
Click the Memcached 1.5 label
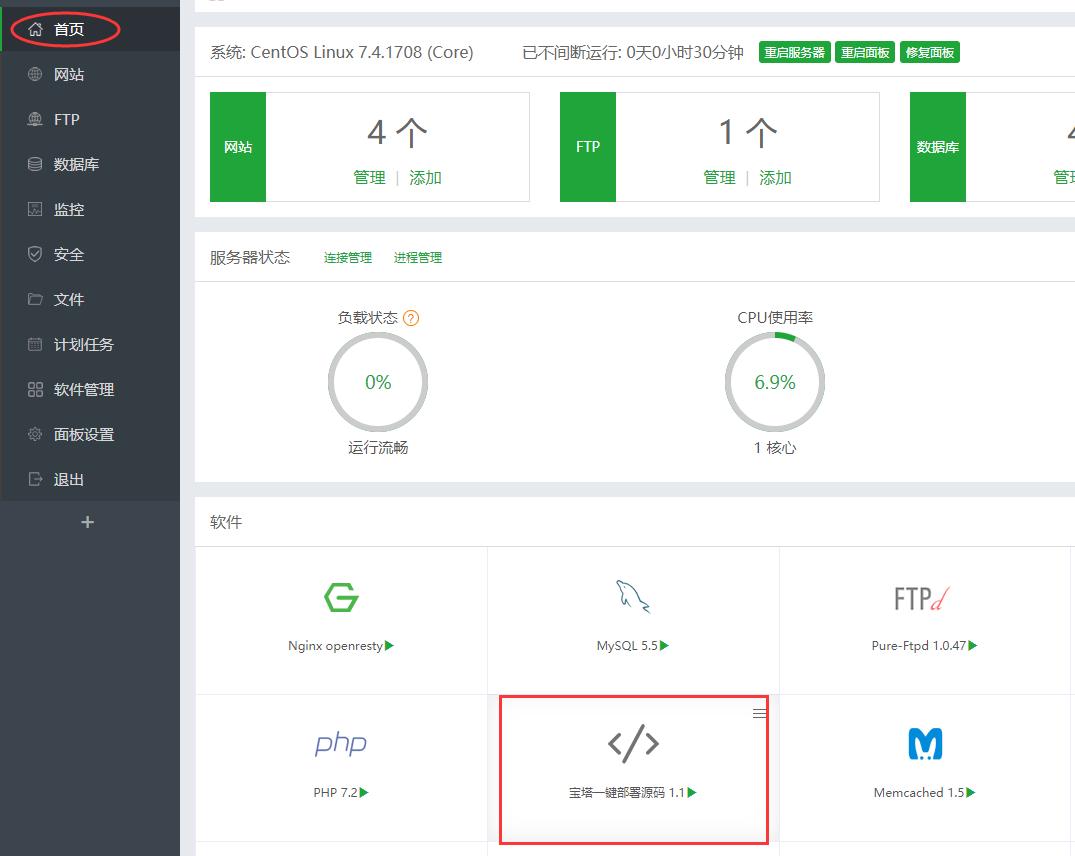(919, 792)
